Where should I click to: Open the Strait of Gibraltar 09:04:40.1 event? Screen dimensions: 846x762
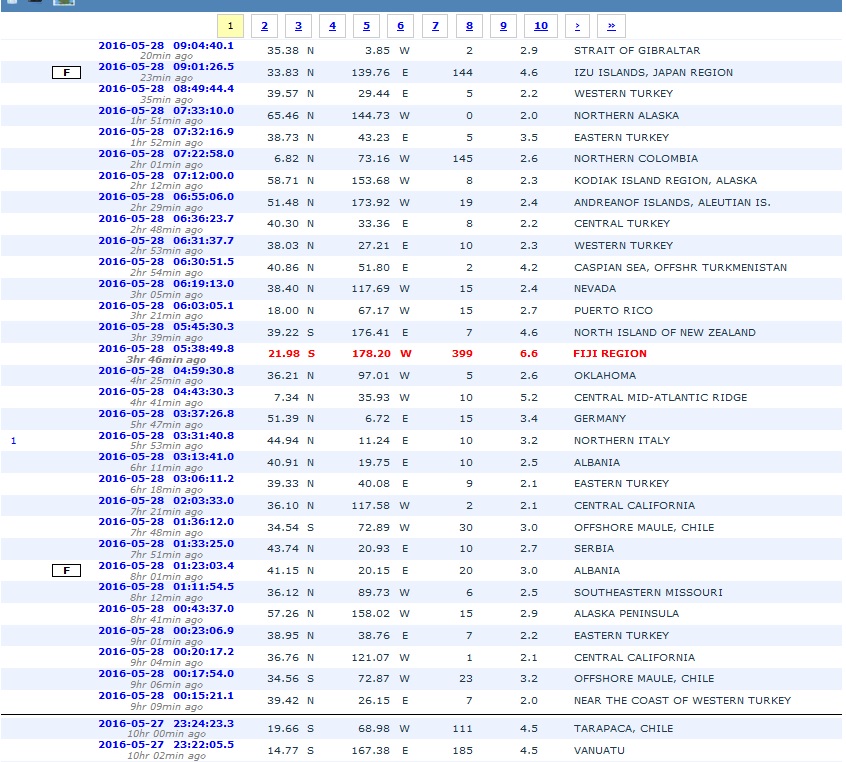tap(166, 45)
